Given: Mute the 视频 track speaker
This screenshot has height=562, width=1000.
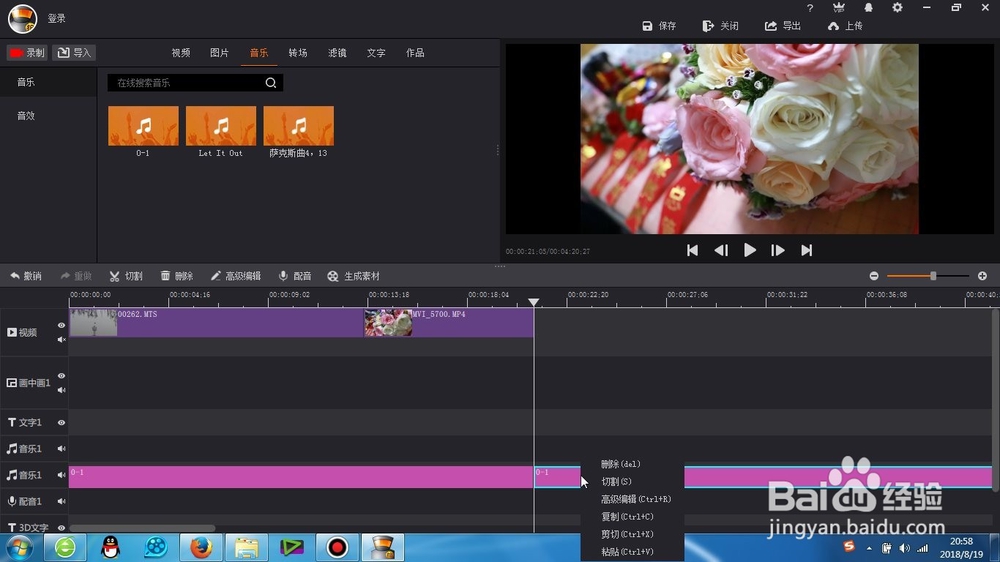Looking at the screenshot, I should 61,339.
